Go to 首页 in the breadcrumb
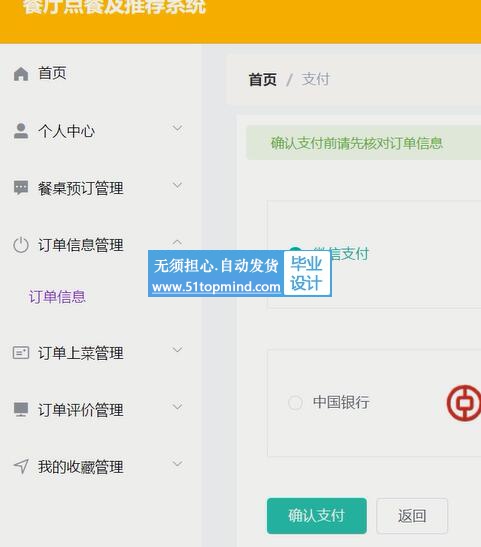The height and width of the screenshot is (547, 481). [263, 80]
